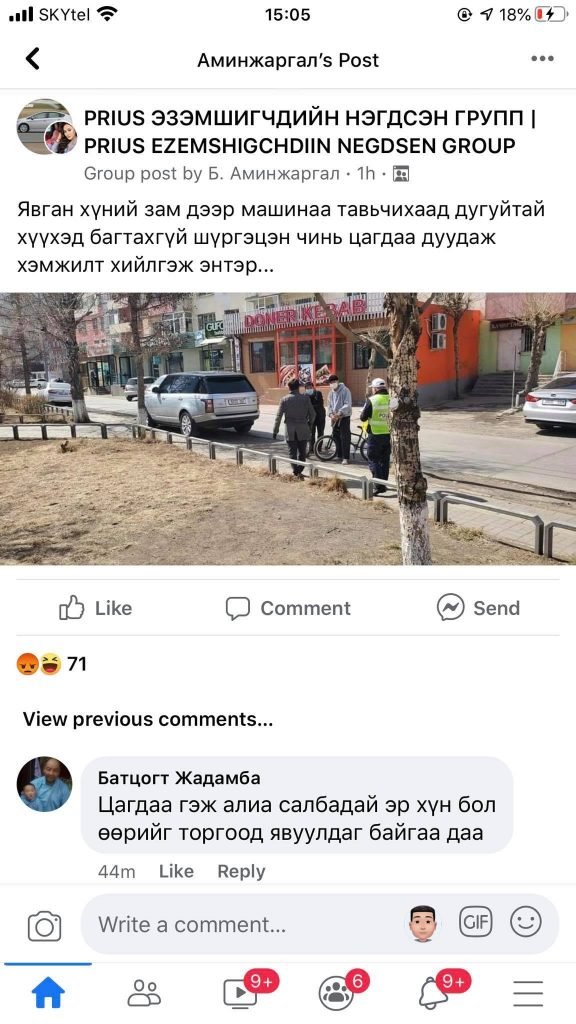
Task: Expand View previous comments
Action: (x=148, y=719)
